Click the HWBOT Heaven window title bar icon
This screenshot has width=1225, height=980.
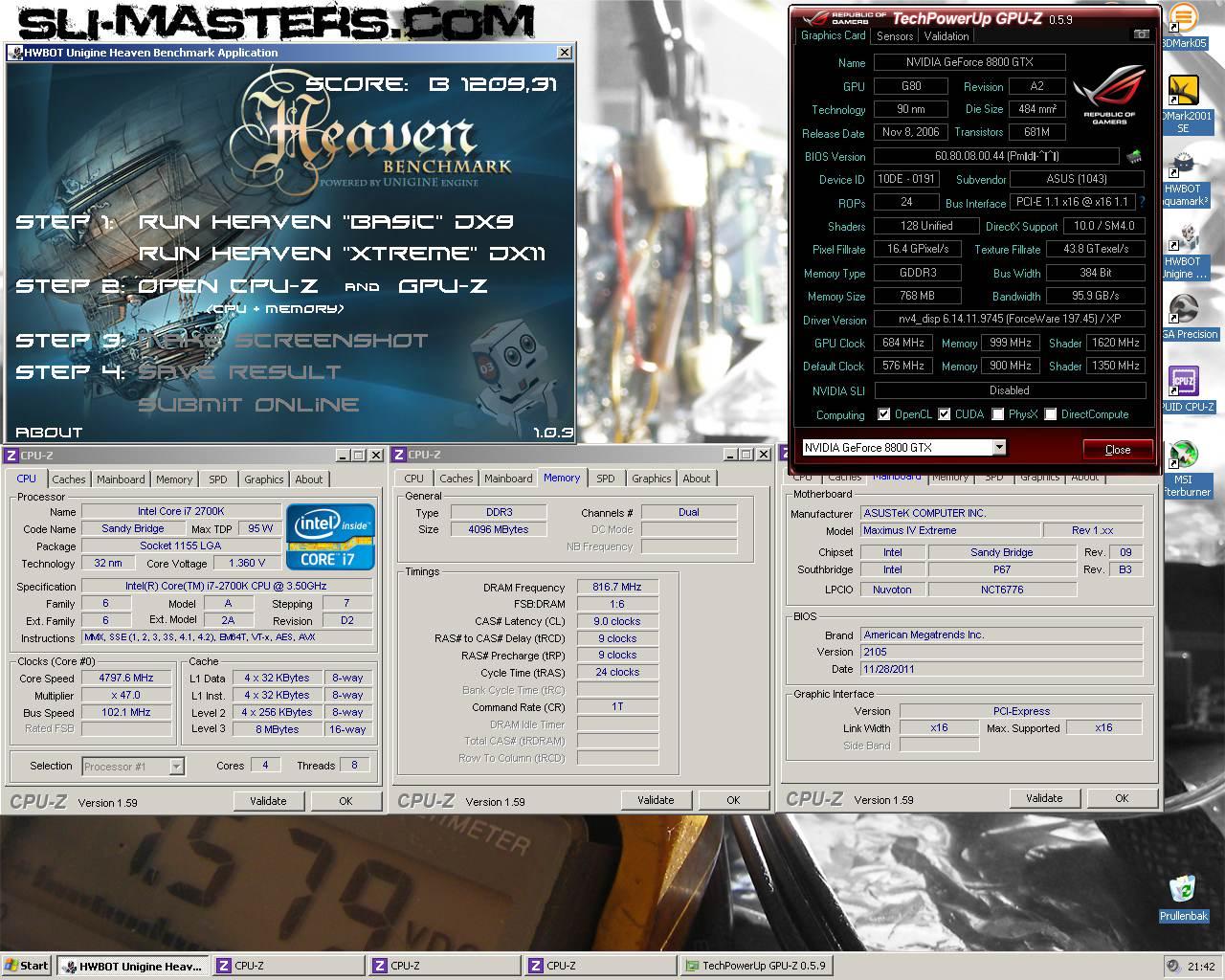coord(15,53)
